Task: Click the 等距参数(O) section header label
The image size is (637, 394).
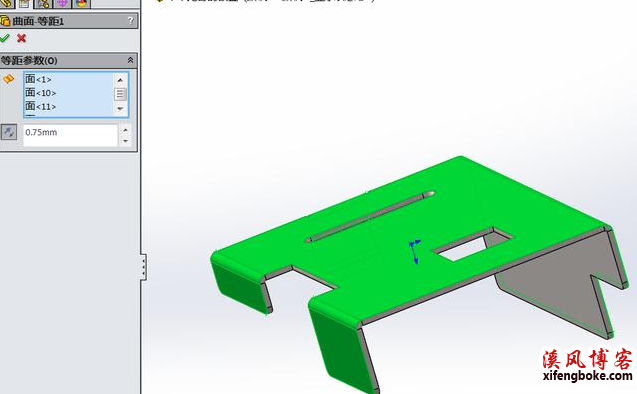Action: coord(29,61)
